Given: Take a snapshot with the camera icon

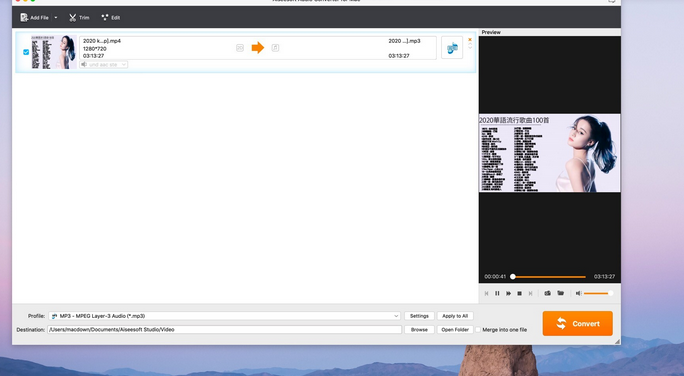Looking at the screenshot, I should pos(547,293).
